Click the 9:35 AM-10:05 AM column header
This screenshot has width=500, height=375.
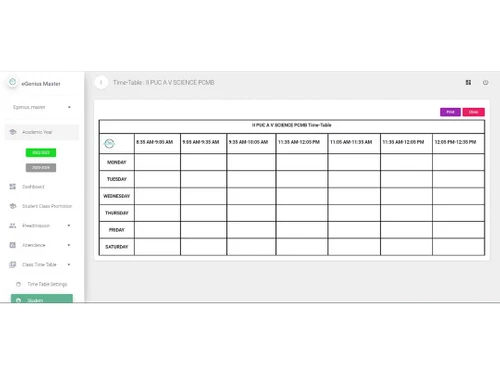(x=251, y=143)
